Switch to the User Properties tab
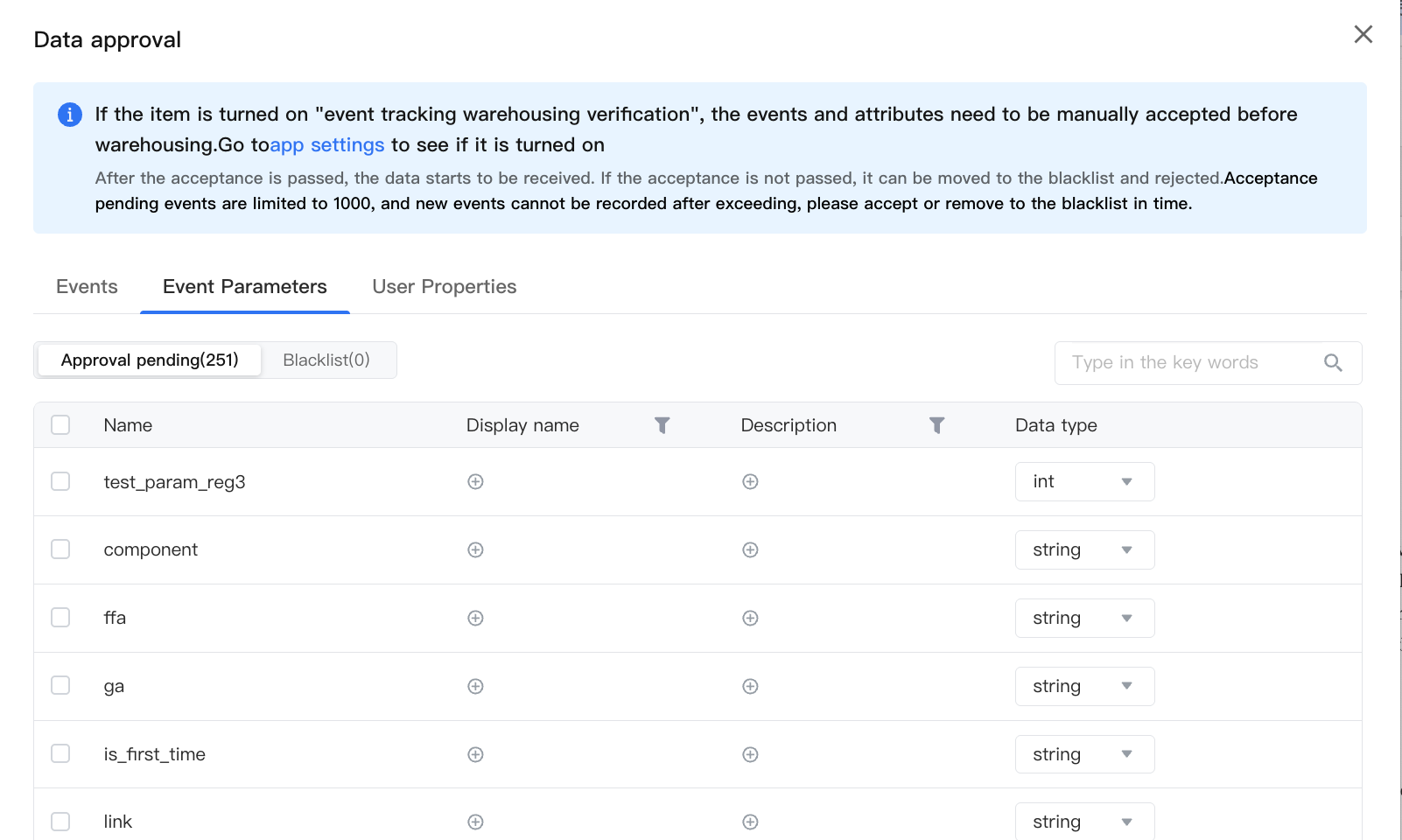1402x840 pixels. point(445,287)
